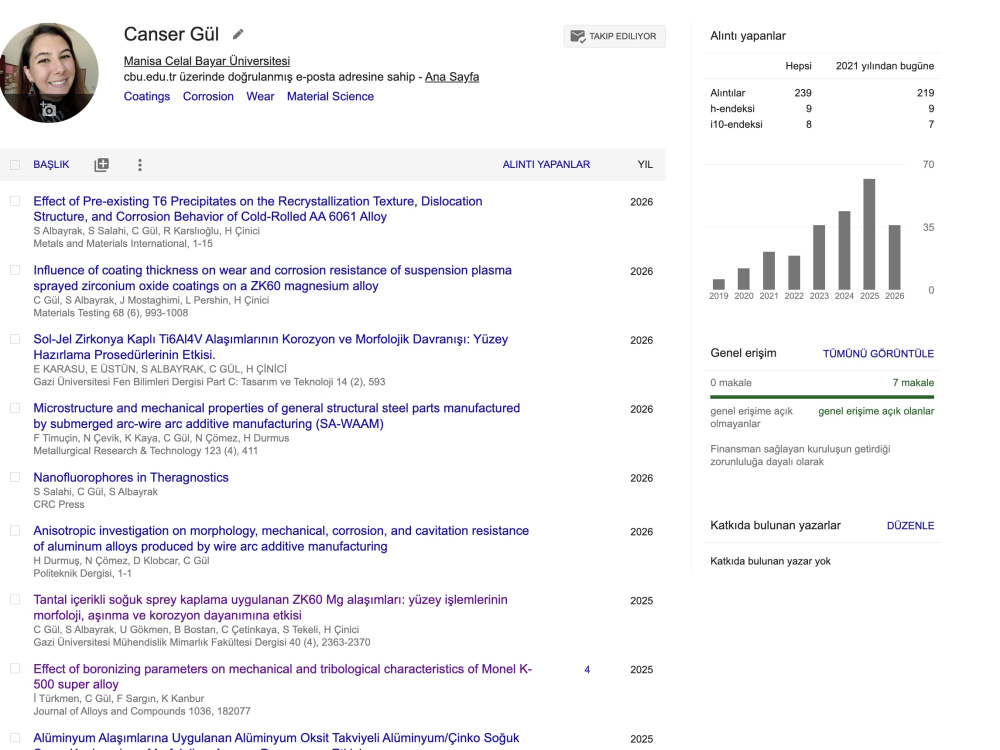Click the i10-endeksi row label
The height and width of the screenshot is (750, 1000).
coord(736,124)
